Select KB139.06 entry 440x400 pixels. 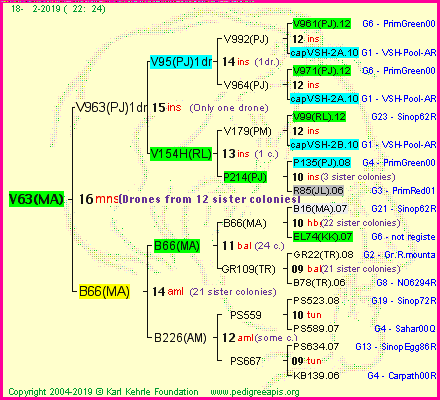pos(316,376)
